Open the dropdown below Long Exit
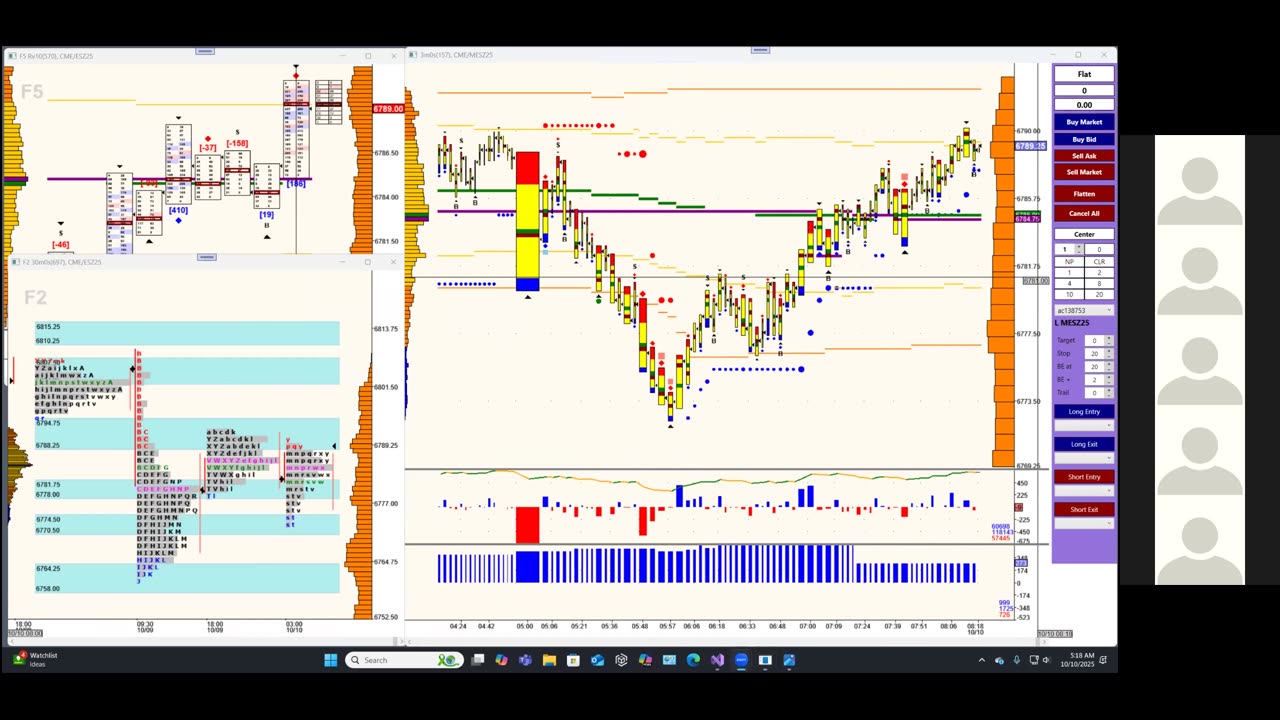1280x720 pixels. [x=1084, y=458]
